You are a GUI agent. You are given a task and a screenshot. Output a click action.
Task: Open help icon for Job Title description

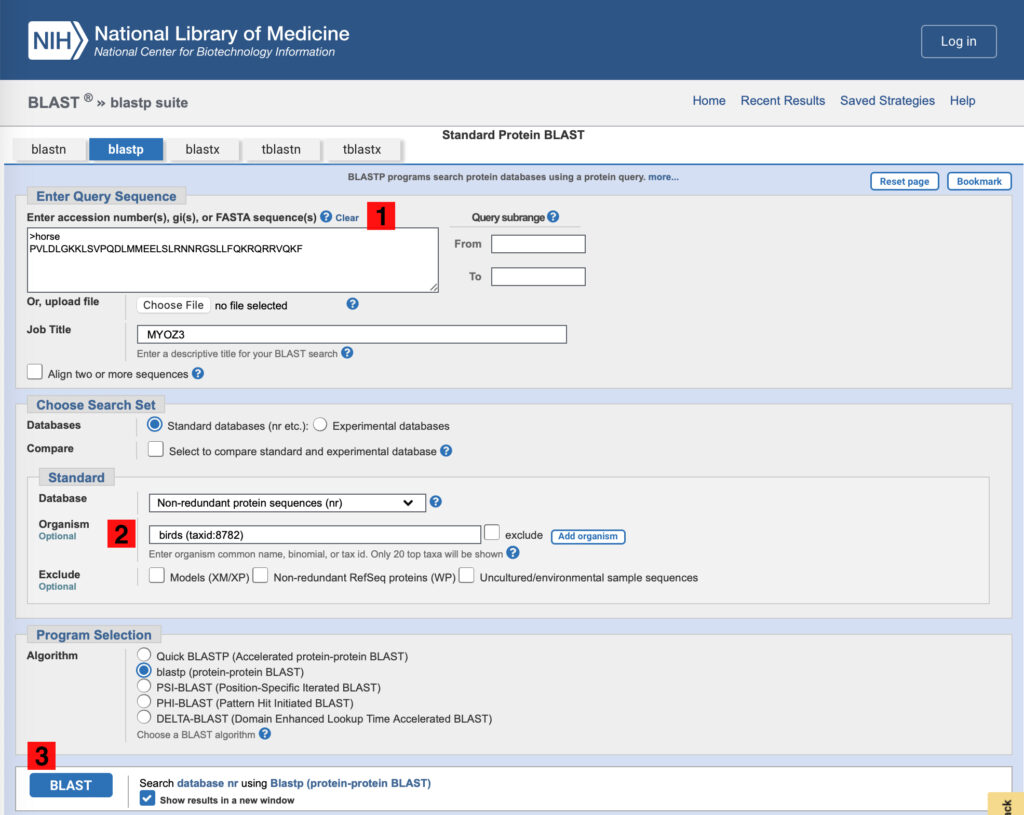pyautogui.click(x=347, y=353)
